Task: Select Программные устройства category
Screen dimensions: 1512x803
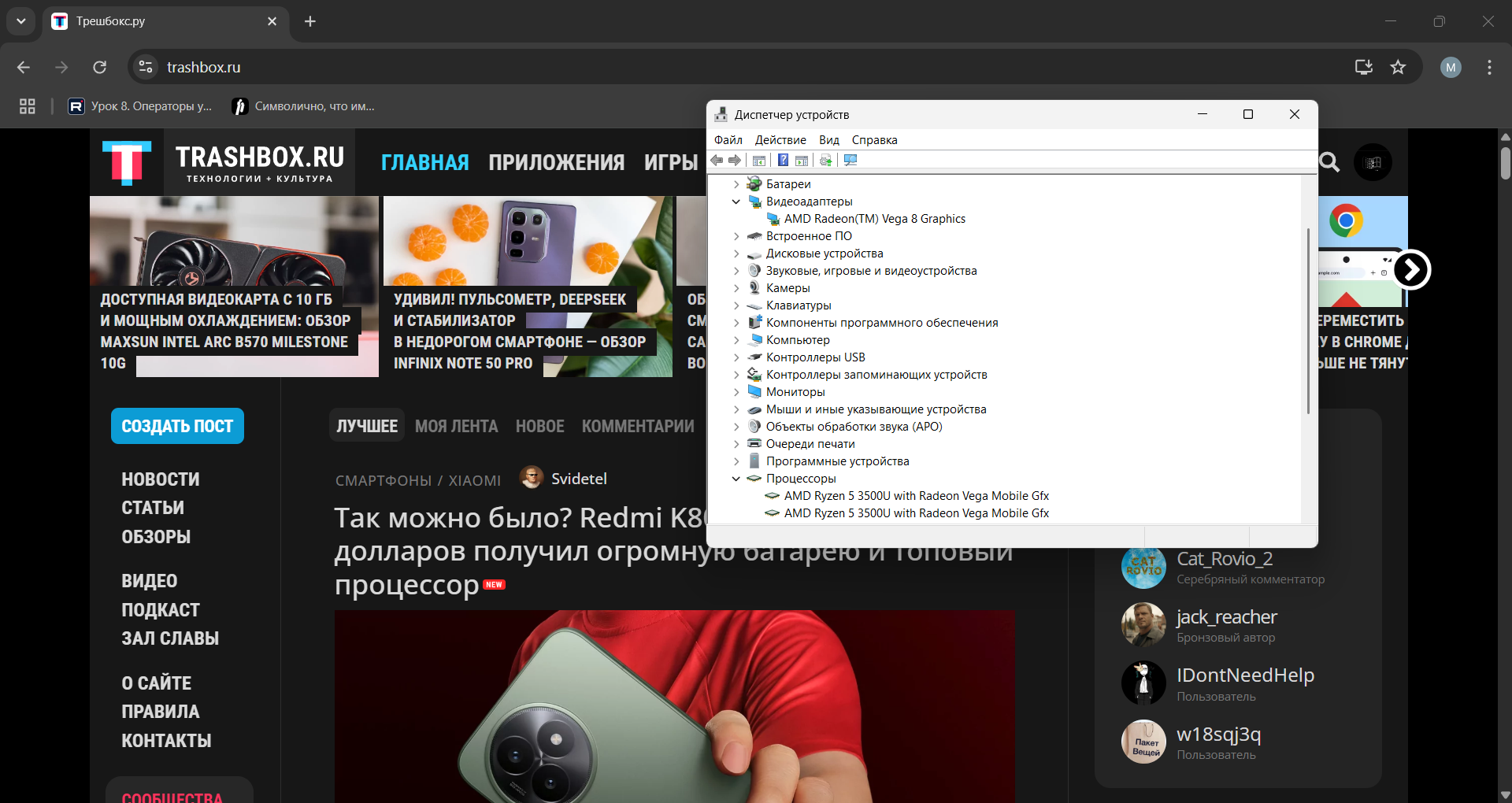Action: (837, 461)
